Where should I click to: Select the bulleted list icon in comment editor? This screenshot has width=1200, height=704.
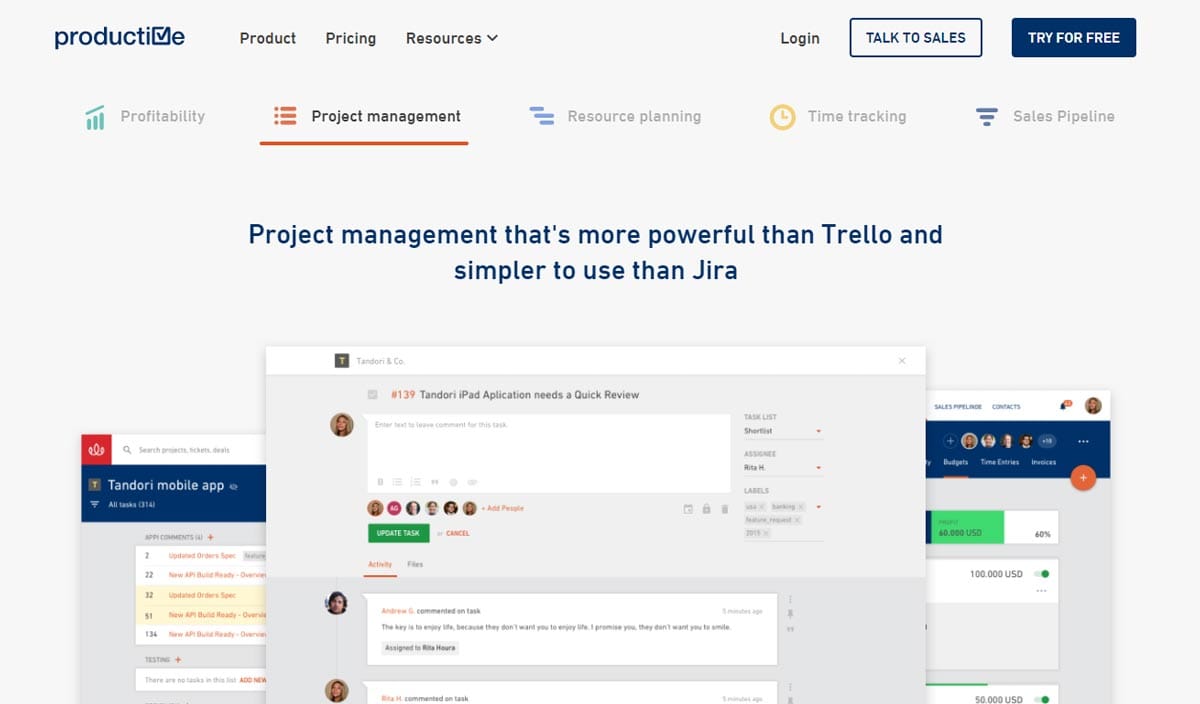pos(397,481)
